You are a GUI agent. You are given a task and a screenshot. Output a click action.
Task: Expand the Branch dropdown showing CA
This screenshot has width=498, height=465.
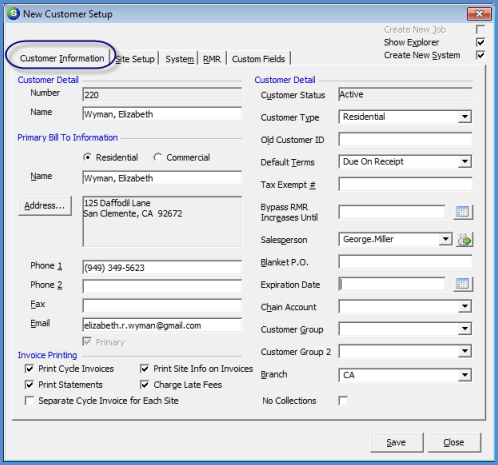tap(464, 375)
